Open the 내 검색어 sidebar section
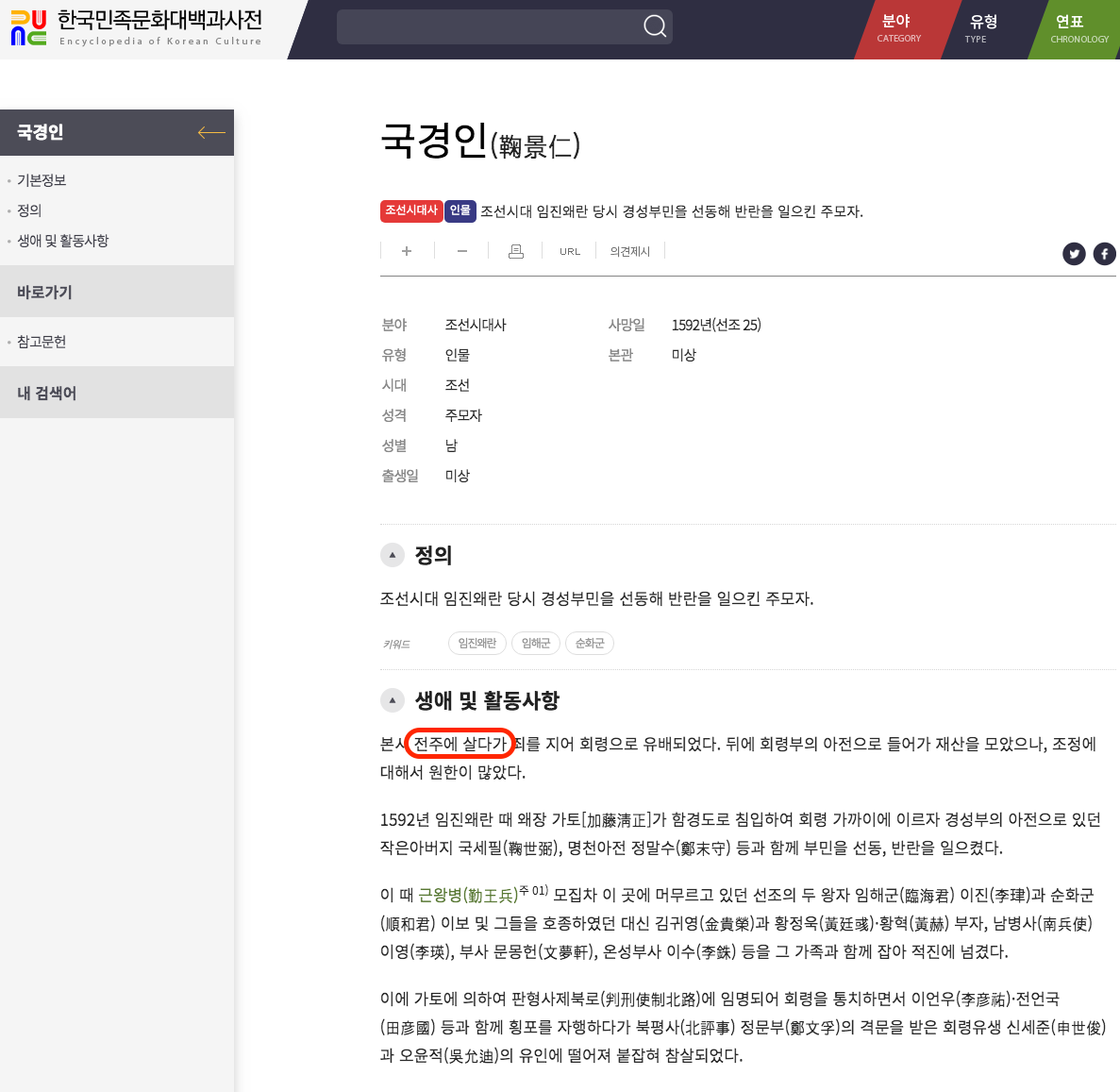Image resolution: width=1120 pixels, height=1092 pixels. 117,393
